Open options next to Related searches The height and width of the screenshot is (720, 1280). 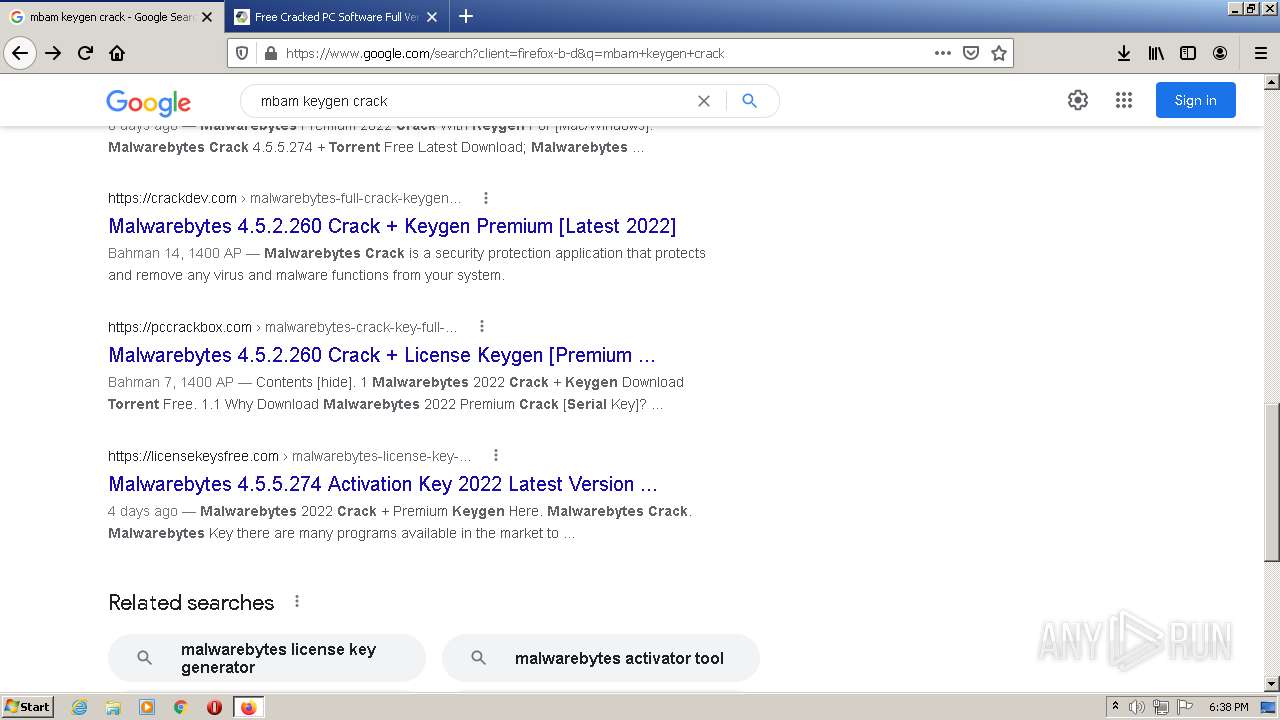point(297,601)
